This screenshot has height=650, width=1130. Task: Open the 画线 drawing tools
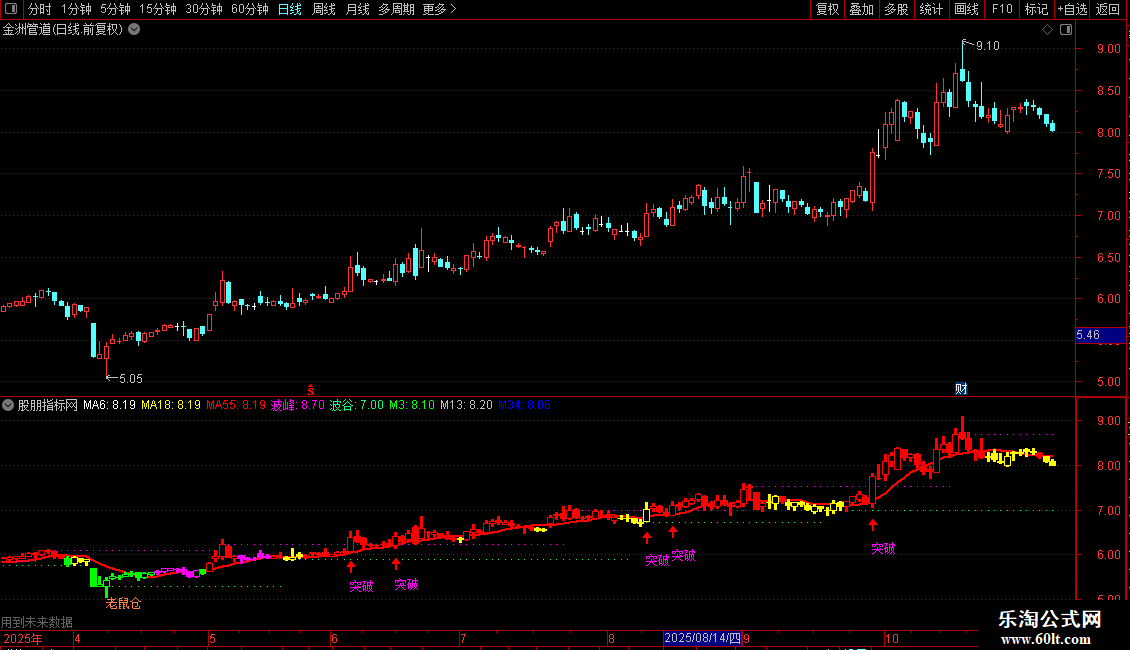click(966, 9)
